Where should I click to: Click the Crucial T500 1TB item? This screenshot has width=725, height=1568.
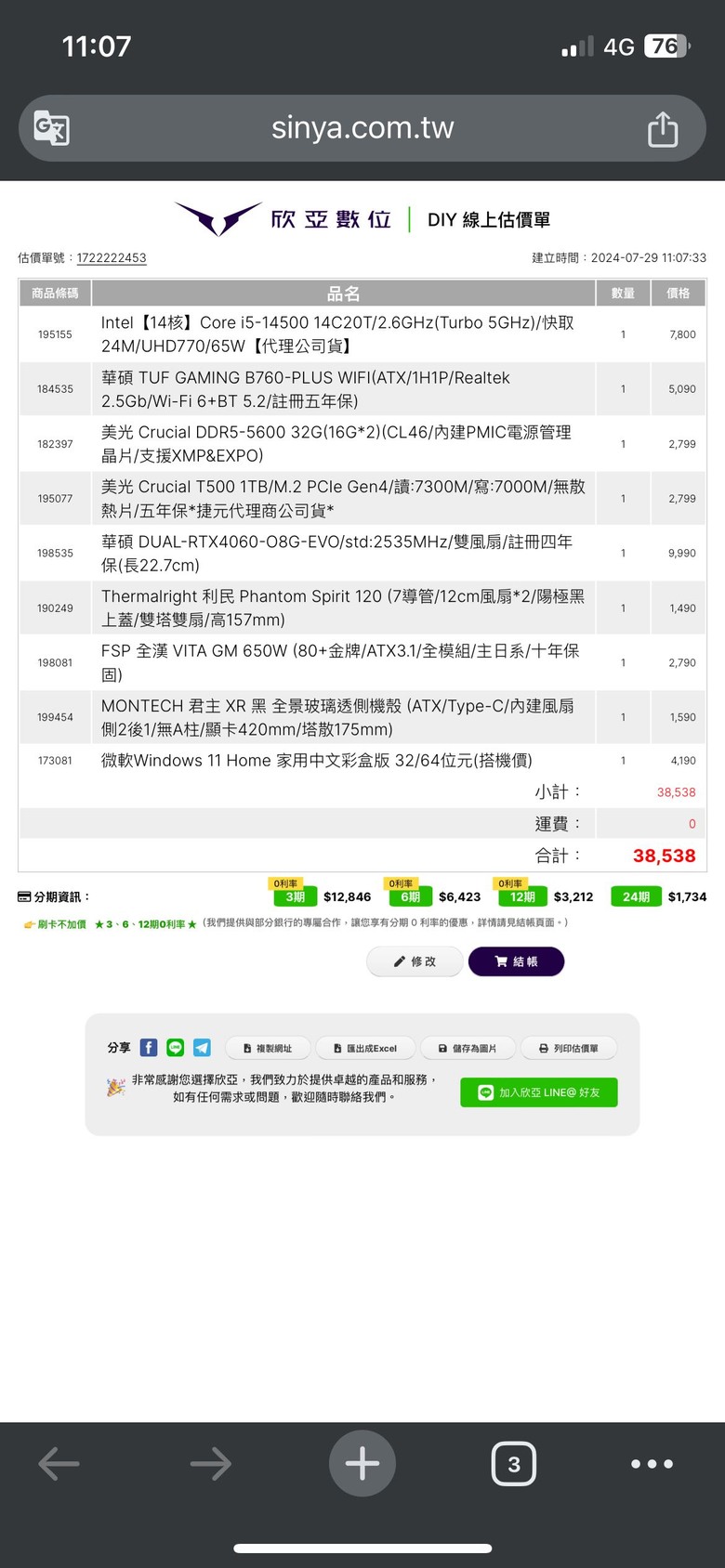click(x=343, y=499)
